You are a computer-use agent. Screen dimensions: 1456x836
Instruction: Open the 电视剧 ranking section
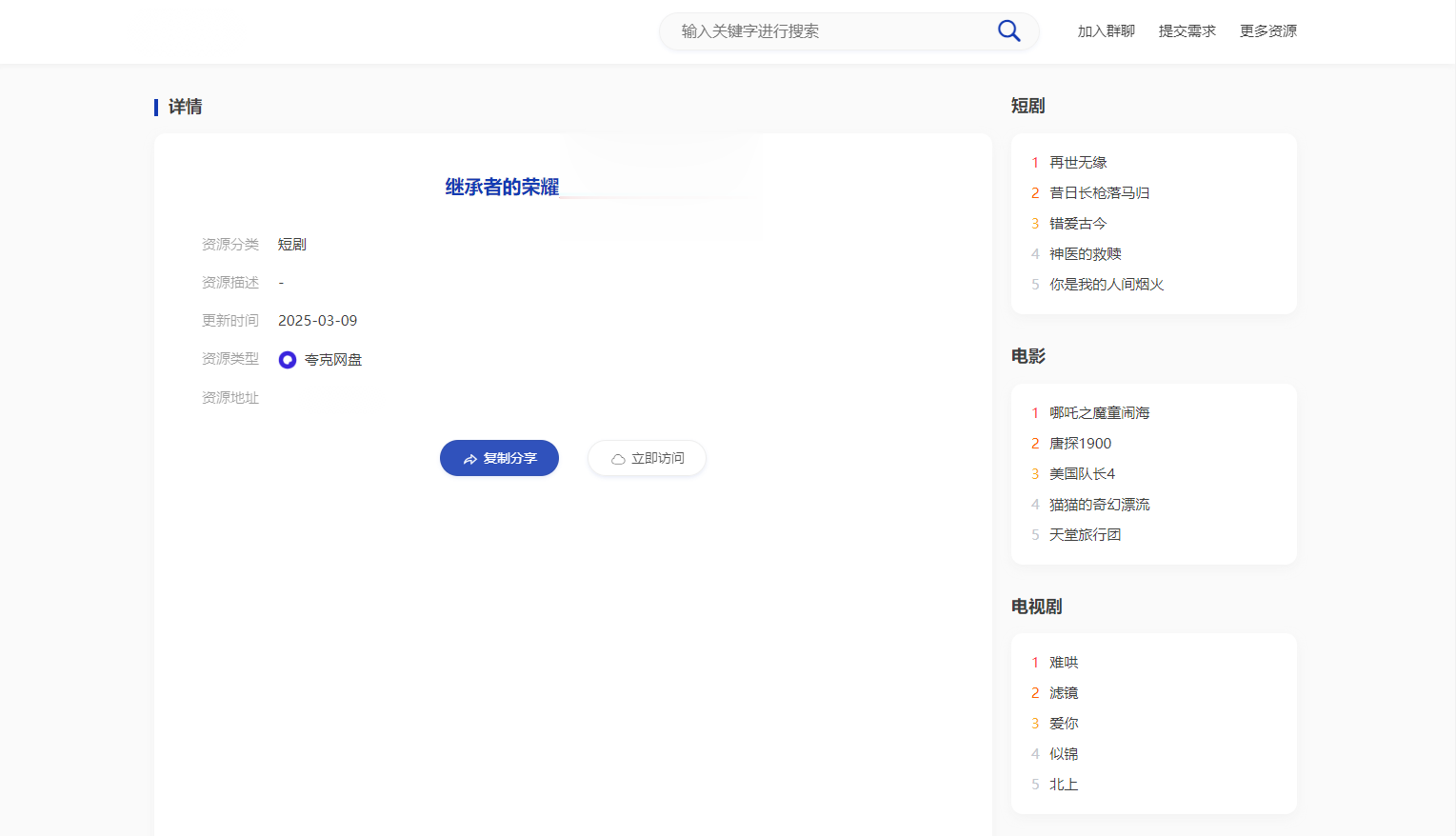pos(1036,606)
